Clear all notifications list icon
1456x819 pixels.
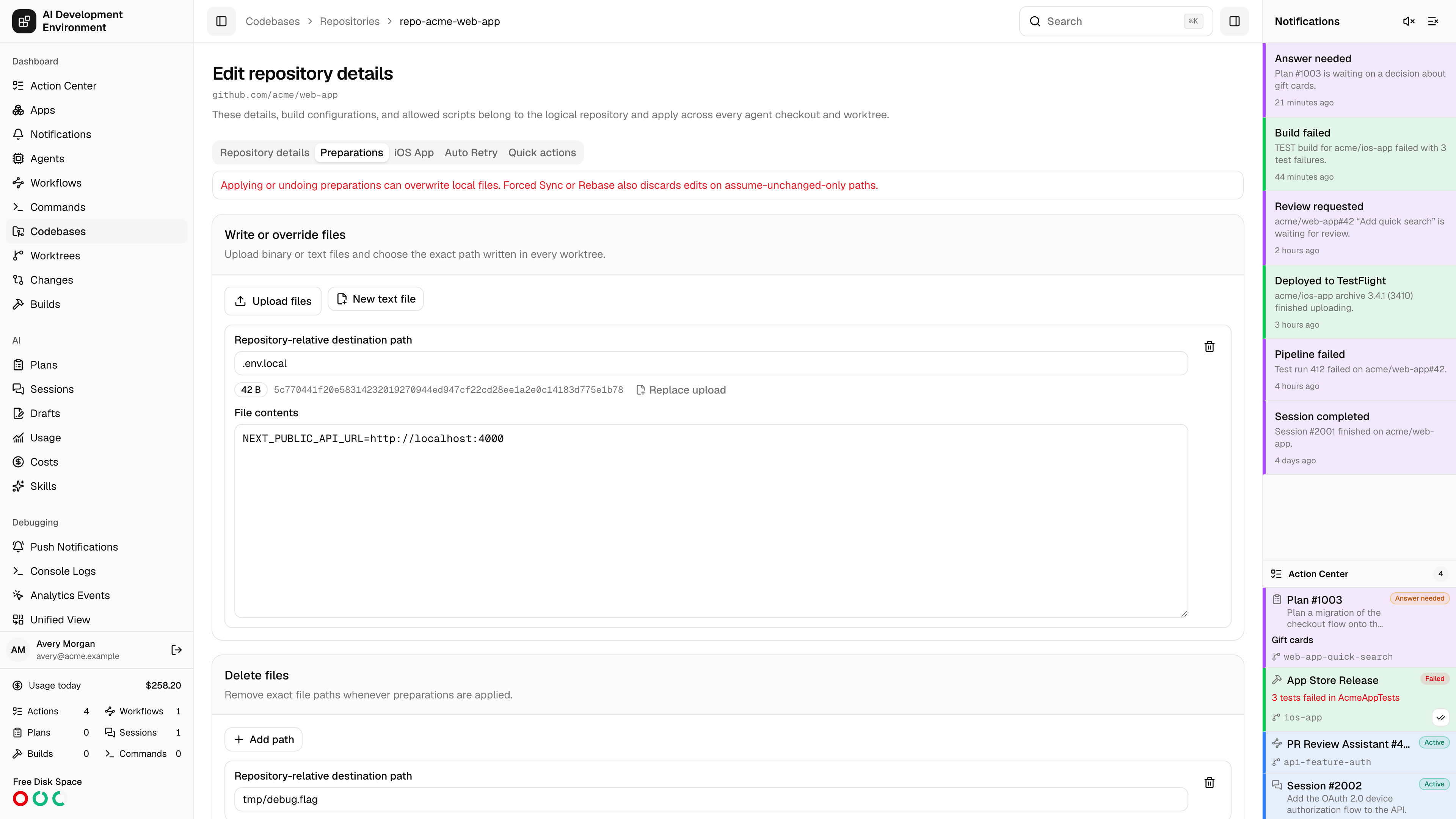pos(1433,21)
